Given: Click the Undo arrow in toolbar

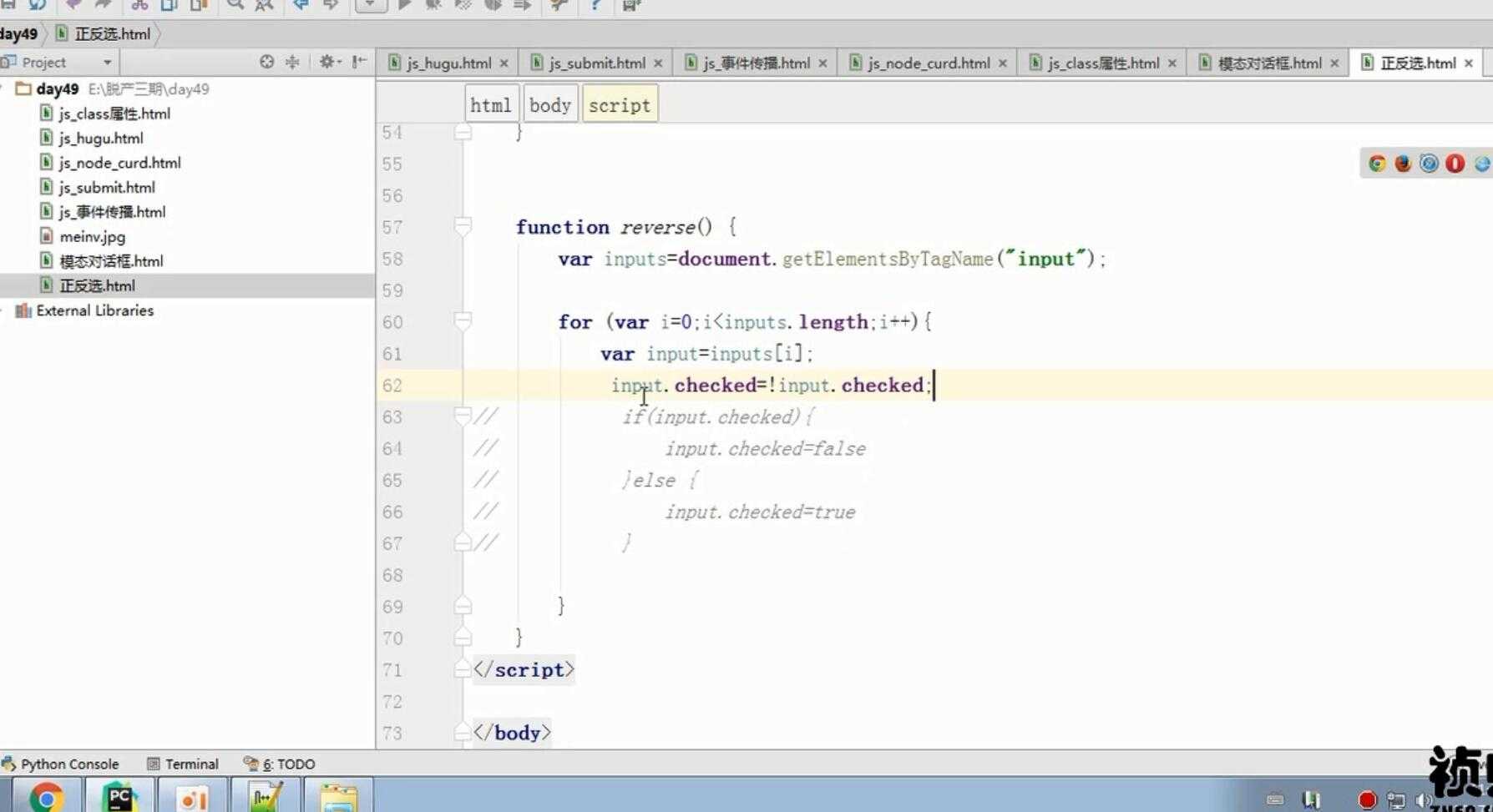Looking at the screenshot, I should 73,5.
